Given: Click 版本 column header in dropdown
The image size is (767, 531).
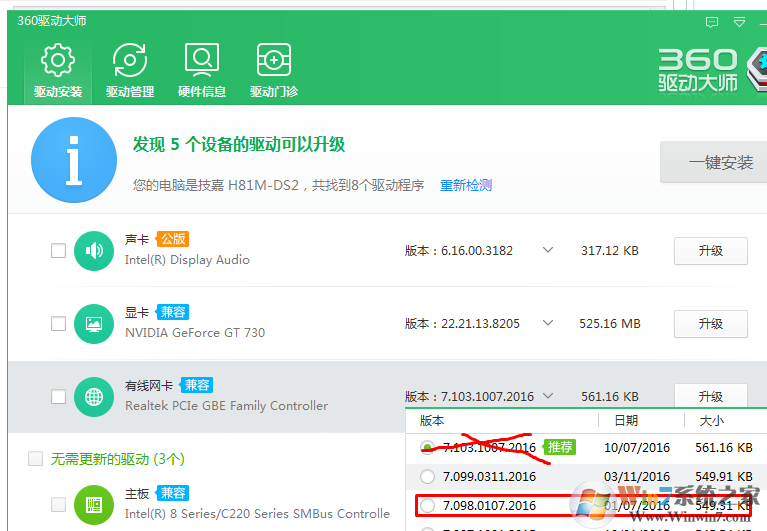Looking at the screenshot, I should (432, 420).
